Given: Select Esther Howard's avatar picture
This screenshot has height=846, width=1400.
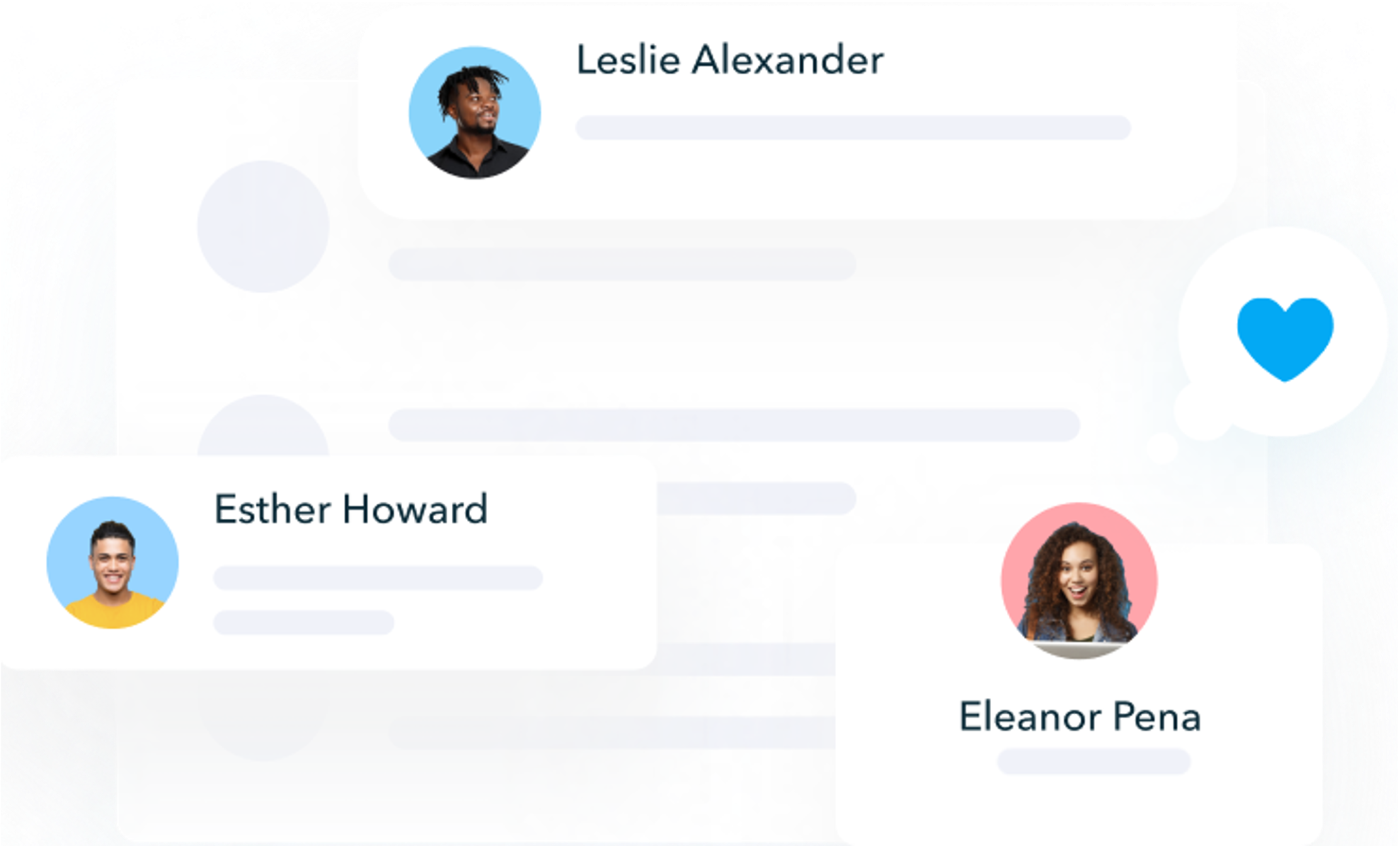Looking at the screenshot, I should 113,562.
